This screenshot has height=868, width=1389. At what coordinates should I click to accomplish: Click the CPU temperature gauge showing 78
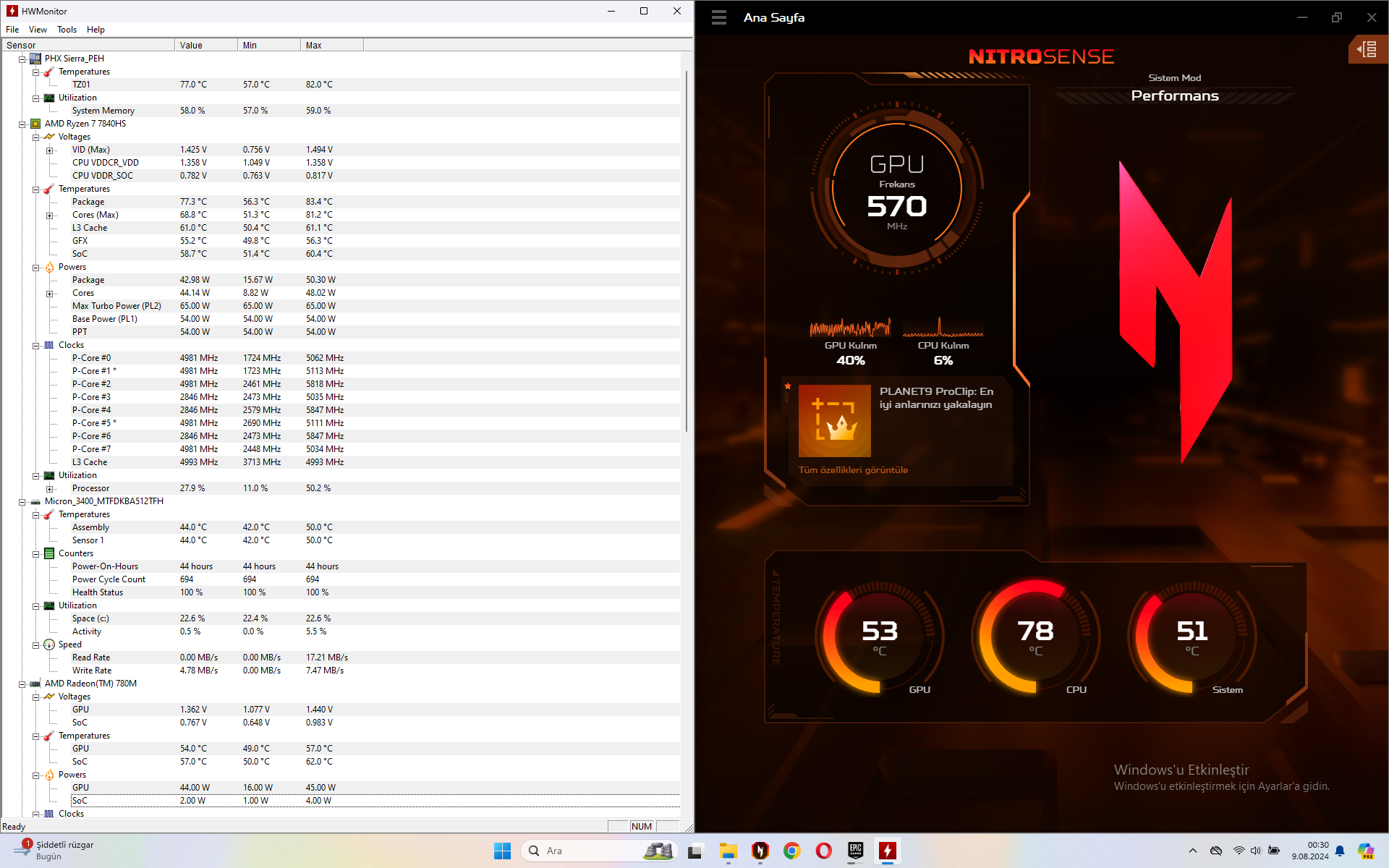click(x=1035, y=636)
